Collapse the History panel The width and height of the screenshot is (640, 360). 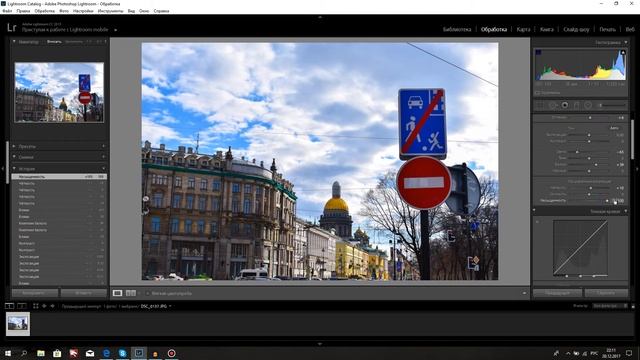pyautogui.click(x=14, y=168)
